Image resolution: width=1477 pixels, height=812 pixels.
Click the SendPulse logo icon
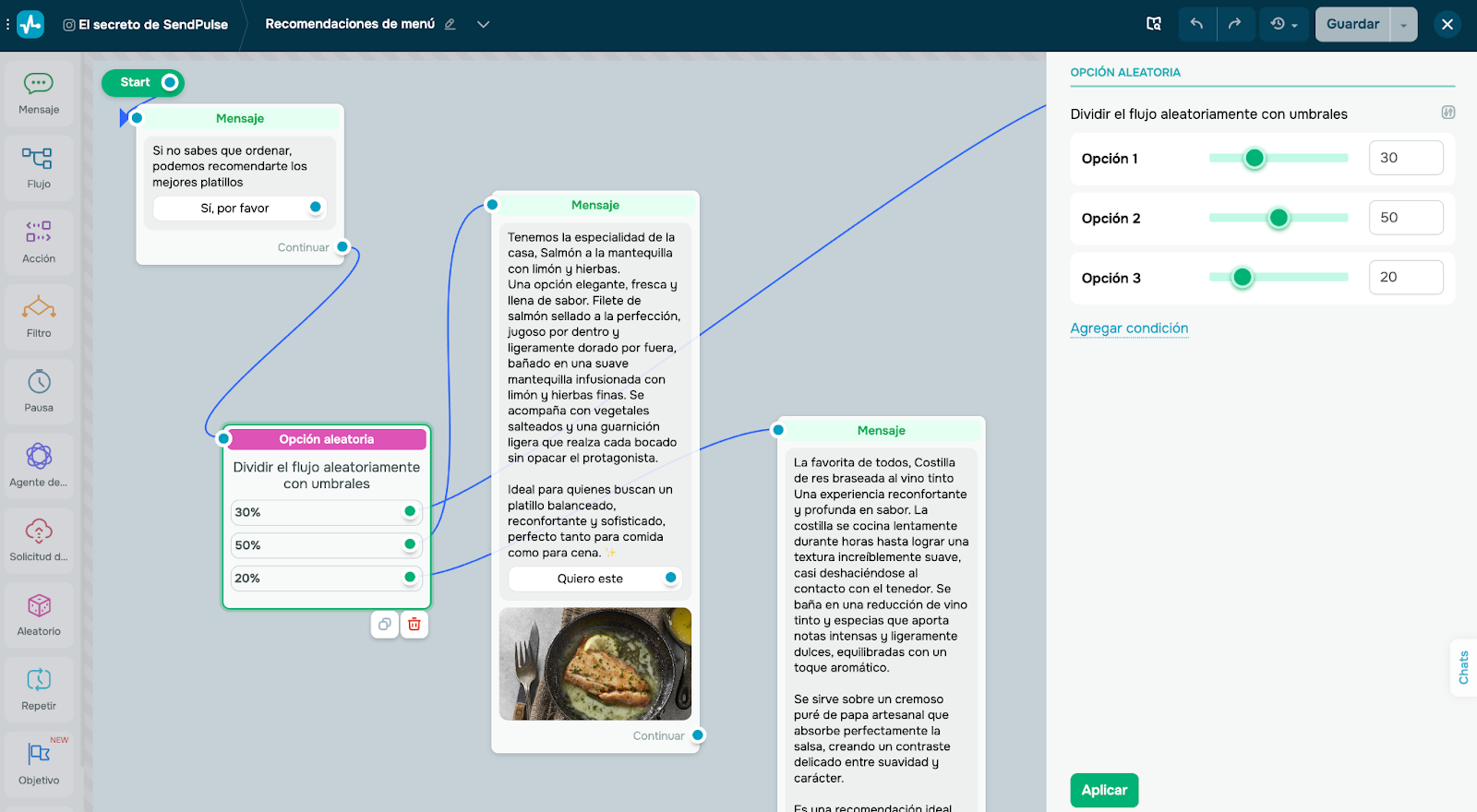pos(30,24)
